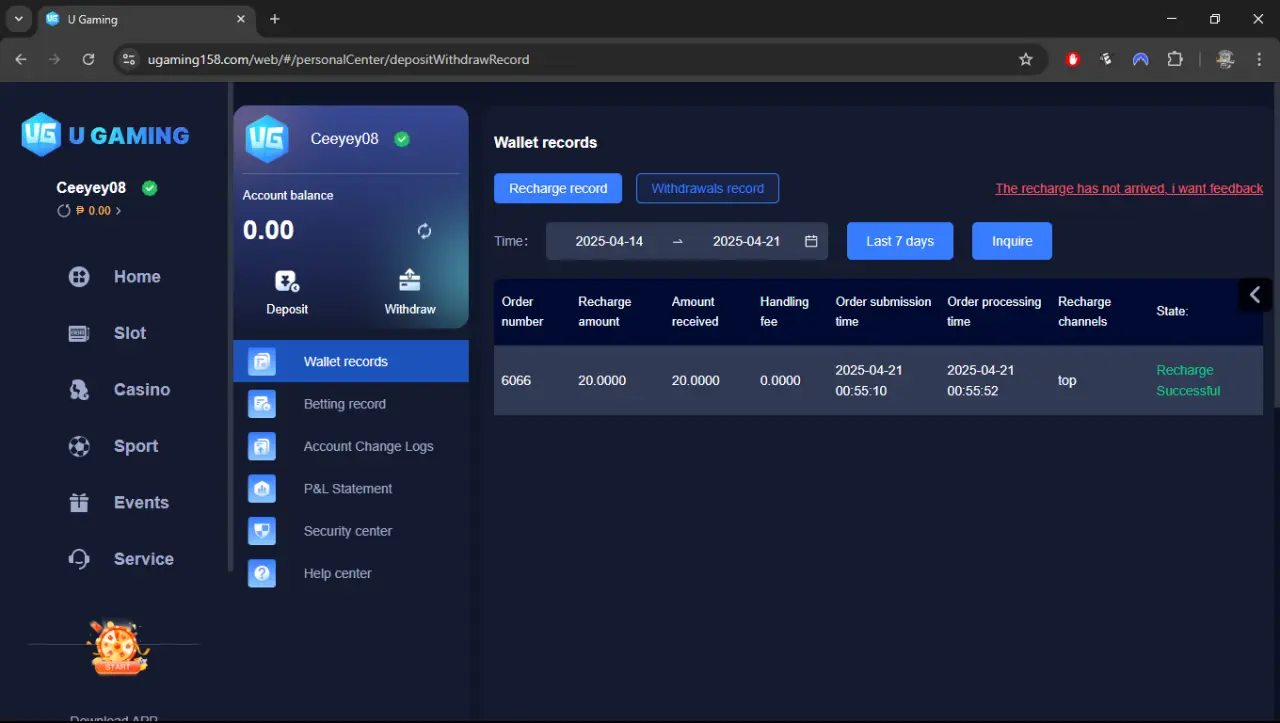Click the P&L Statement icon
The image size is (1280, 723).
262,489
